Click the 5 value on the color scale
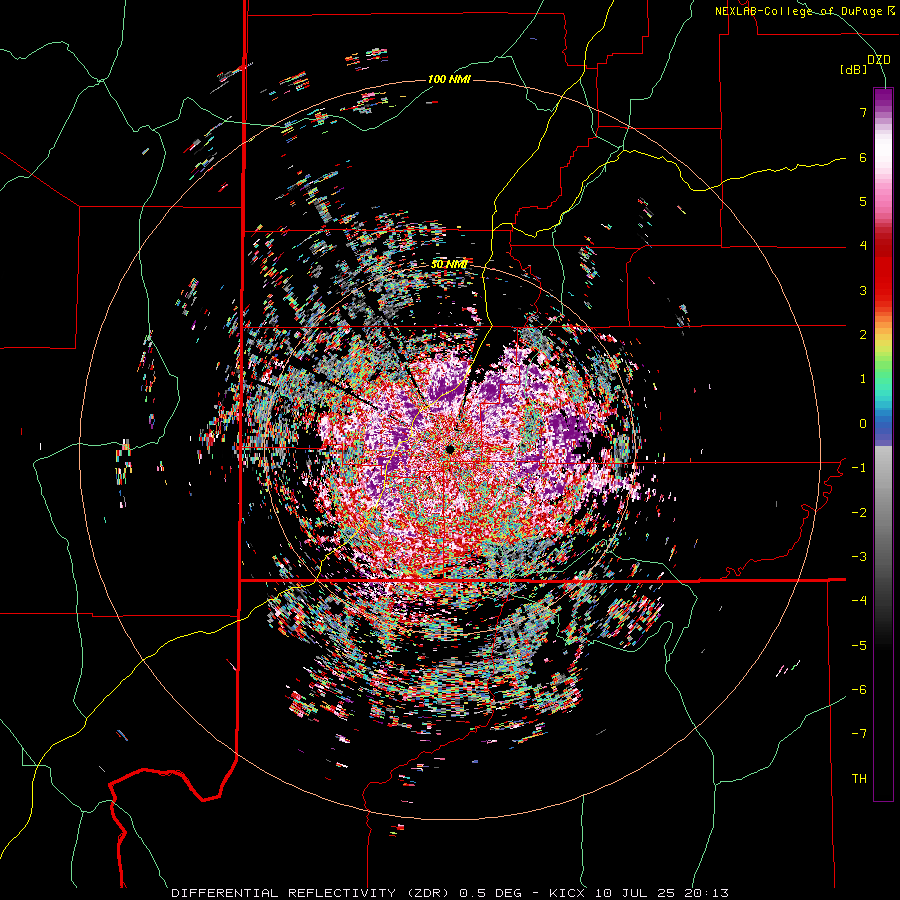Viewport: 900px width, 900px height. tap(863, 201)
